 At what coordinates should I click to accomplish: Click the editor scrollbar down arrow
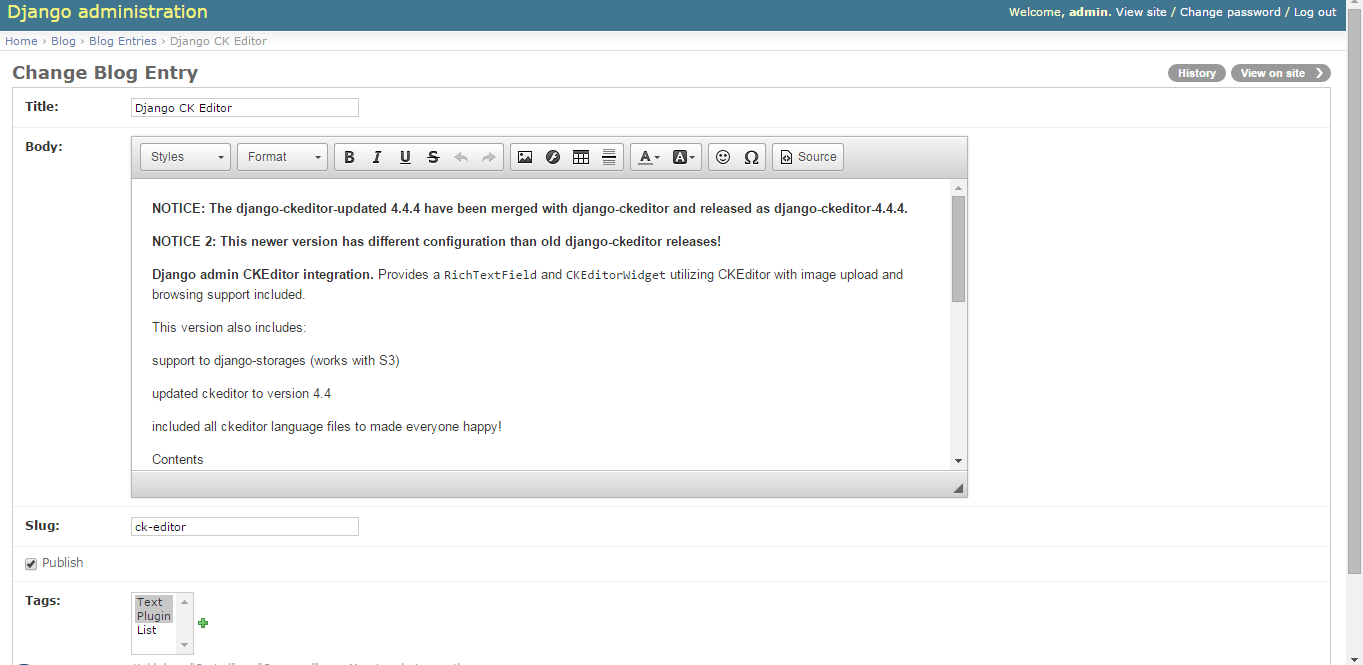[959, 461]
